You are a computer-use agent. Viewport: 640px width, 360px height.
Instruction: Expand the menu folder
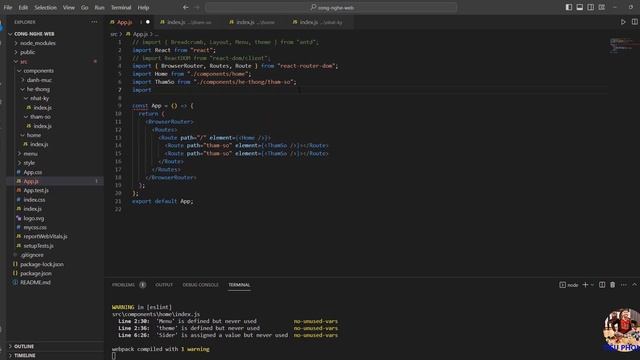[x=30, y=153]
